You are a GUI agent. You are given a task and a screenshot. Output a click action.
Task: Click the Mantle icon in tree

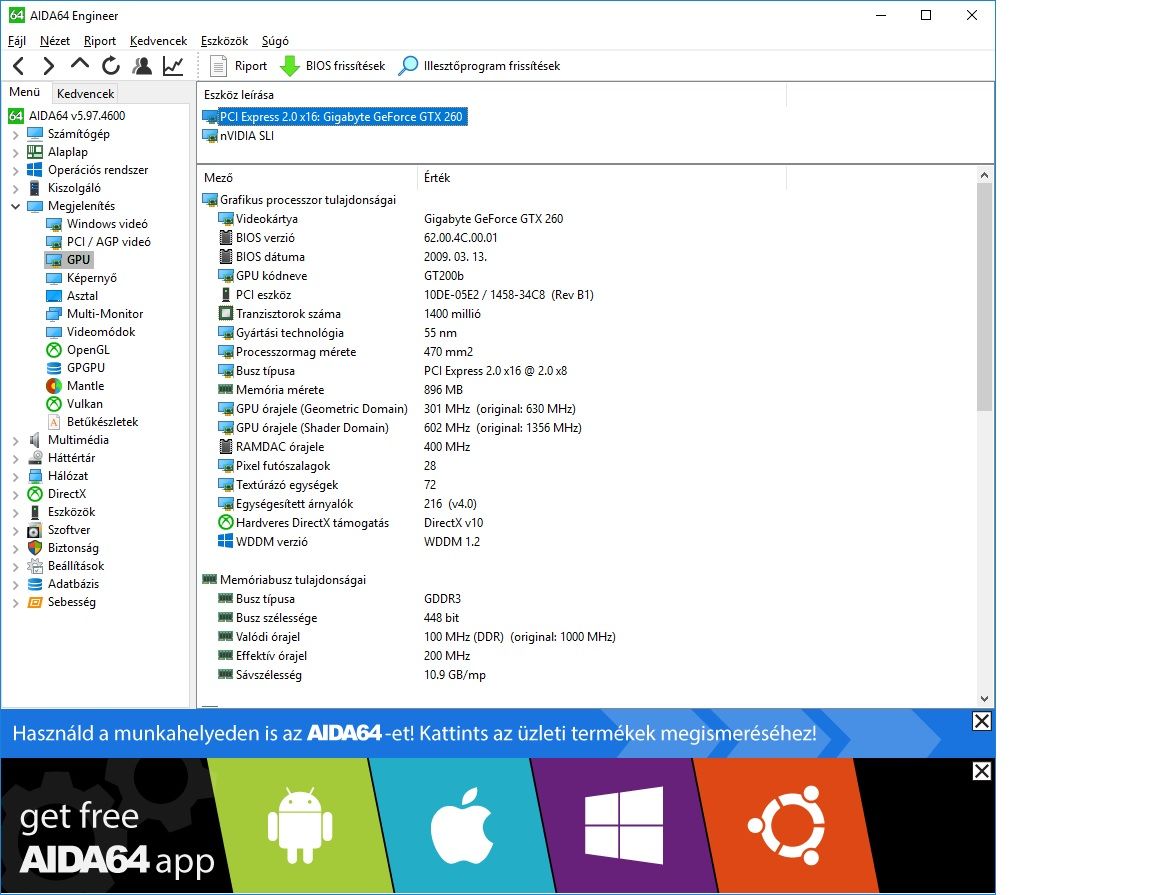54,387
